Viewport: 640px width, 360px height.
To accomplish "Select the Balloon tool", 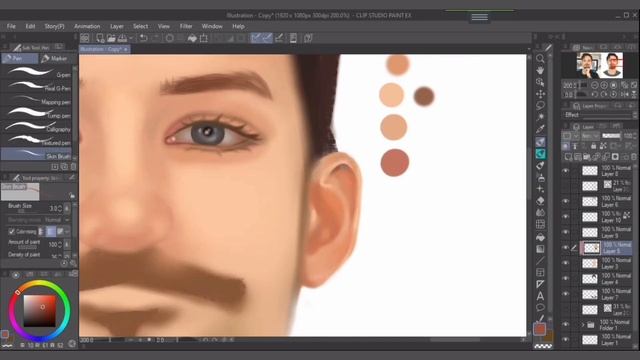I will pyautogui.click(x=540, y=308).
